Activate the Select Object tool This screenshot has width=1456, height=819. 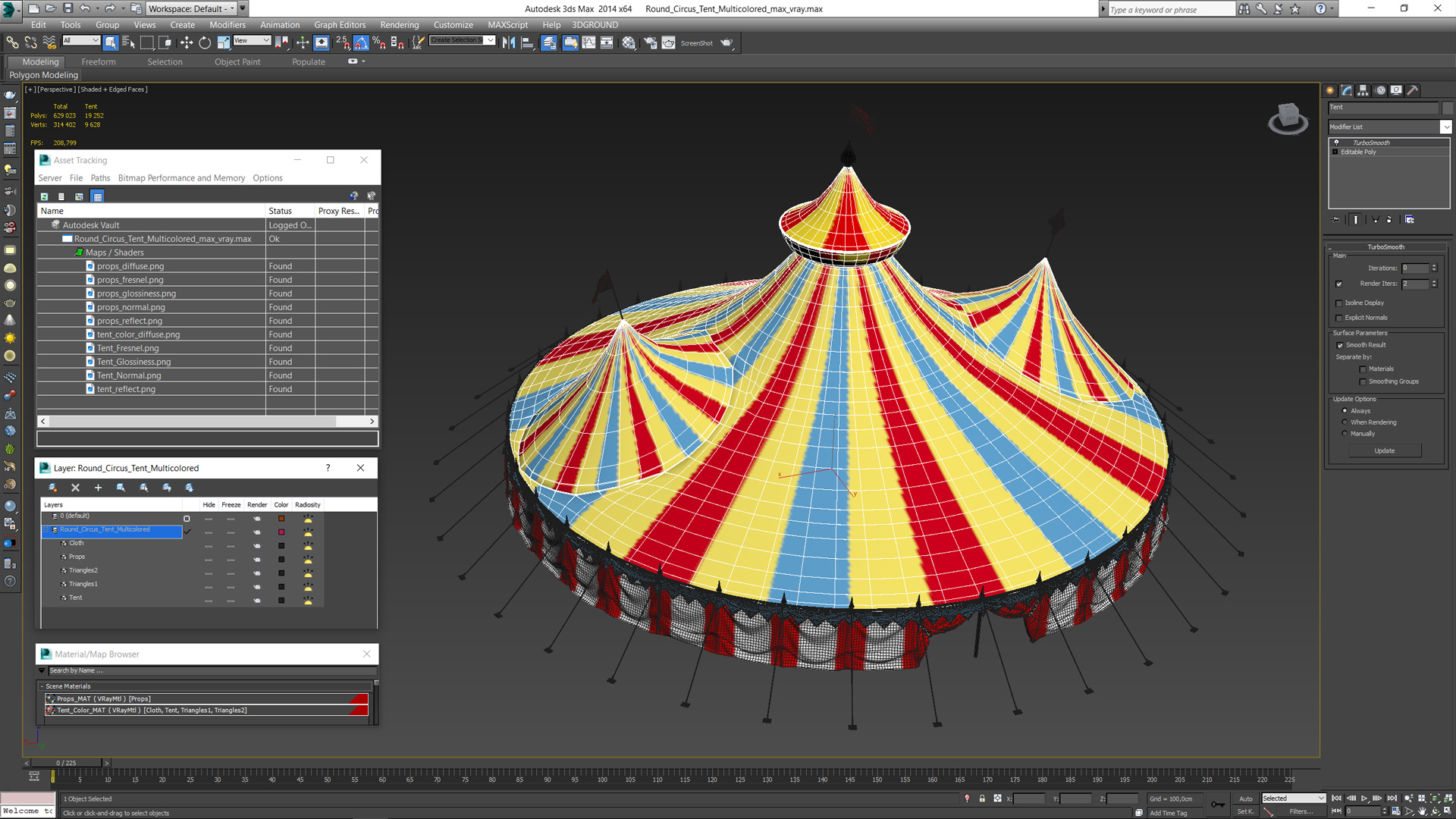[111, 42]
